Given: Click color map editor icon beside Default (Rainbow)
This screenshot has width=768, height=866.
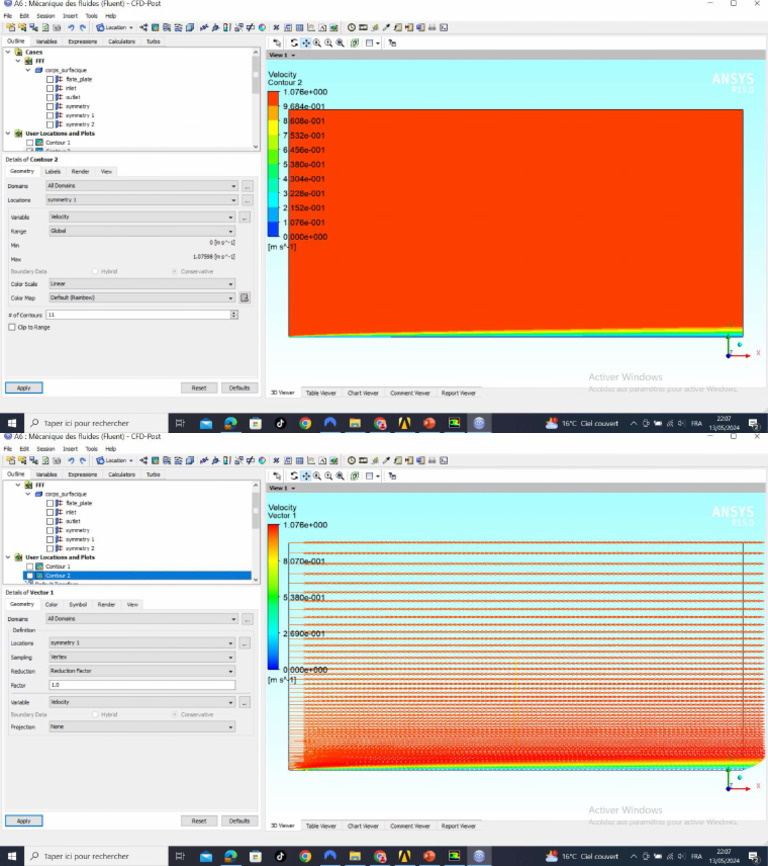Looking at the screenshot, I should 245,298.
